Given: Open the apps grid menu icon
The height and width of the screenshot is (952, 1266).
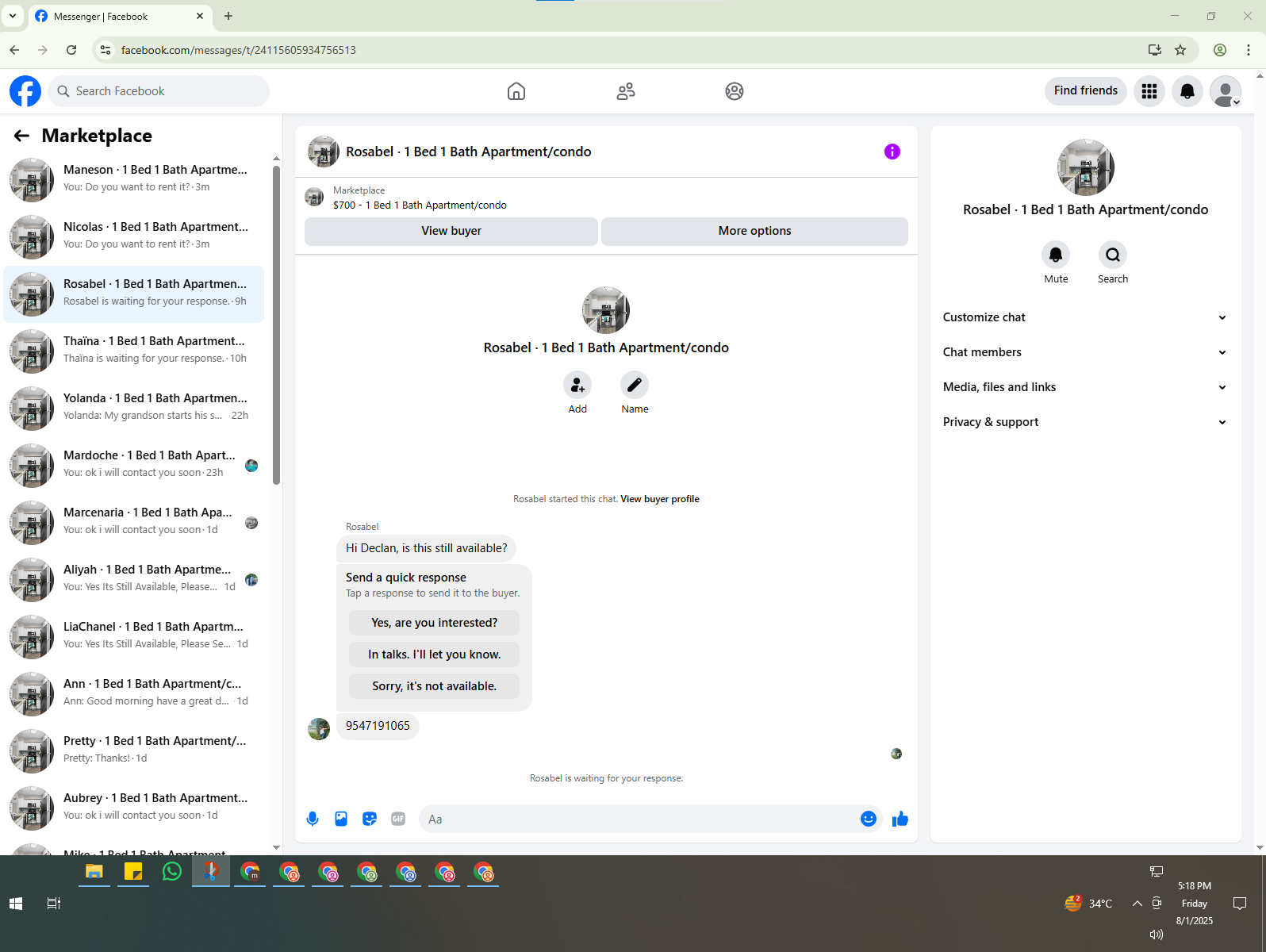Looking at the screenshot, I should [x=1149, y=91].
